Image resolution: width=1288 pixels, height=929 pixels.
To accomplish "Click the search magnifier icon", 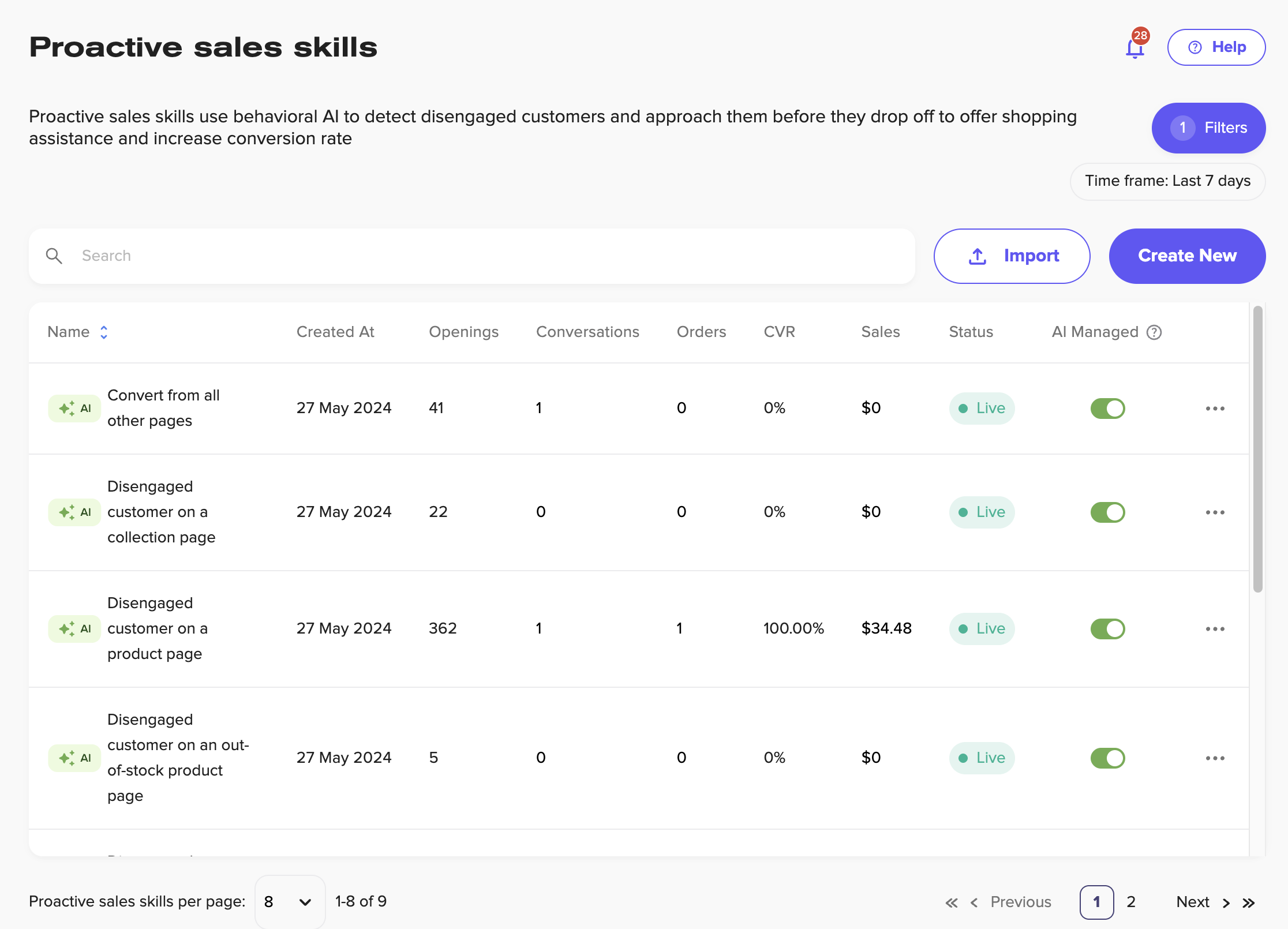I will coord(54,256).
